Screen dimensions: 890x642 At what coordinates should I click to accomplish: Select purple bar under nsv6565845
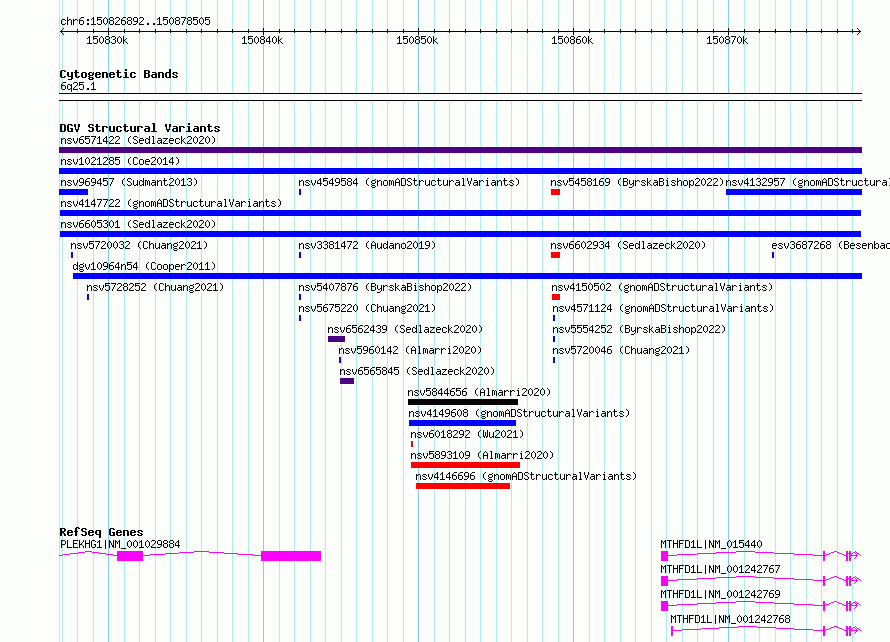click(x=347, y=381)
